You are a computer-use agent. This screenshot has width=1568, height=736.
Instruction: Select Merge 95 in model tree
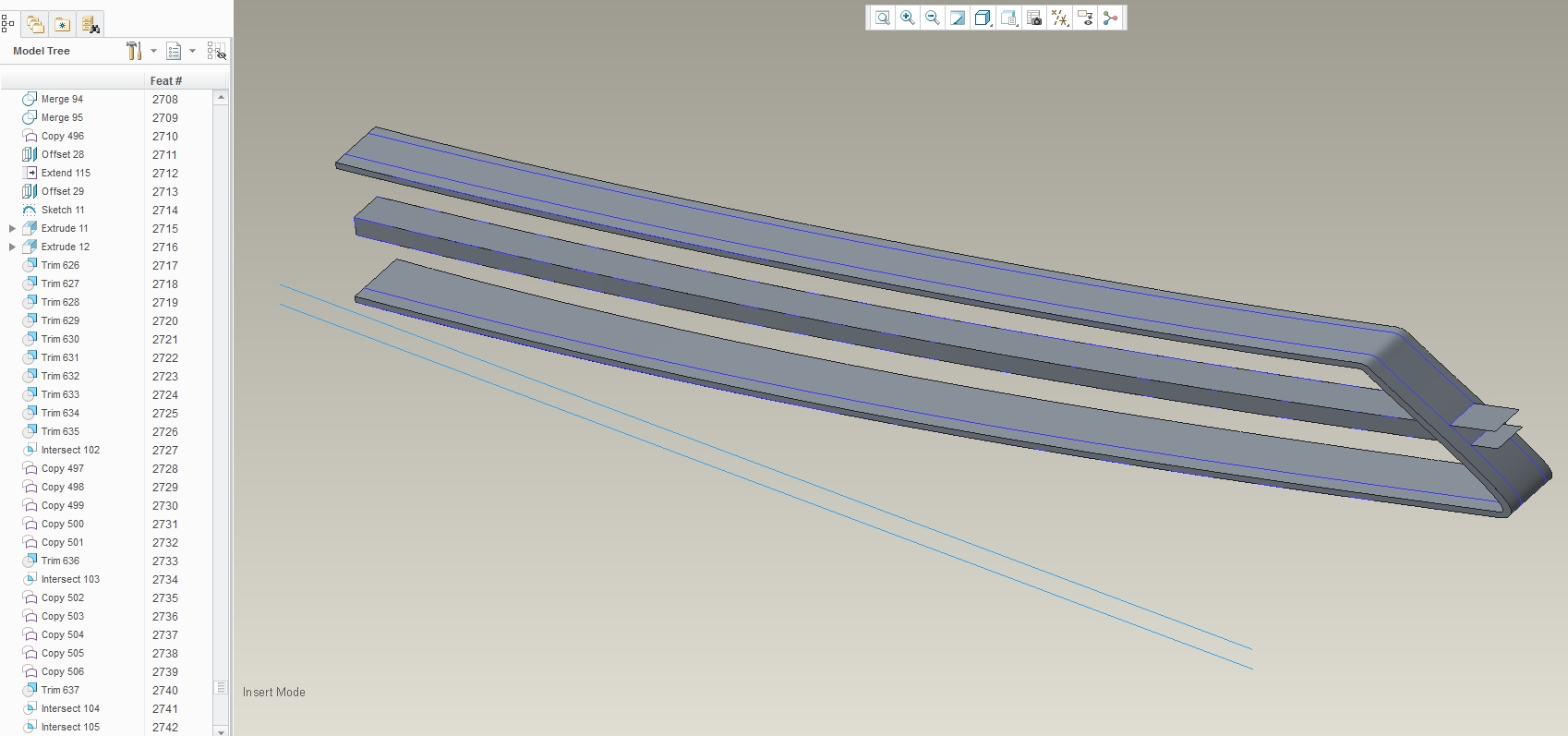click(x=62, y=117)
